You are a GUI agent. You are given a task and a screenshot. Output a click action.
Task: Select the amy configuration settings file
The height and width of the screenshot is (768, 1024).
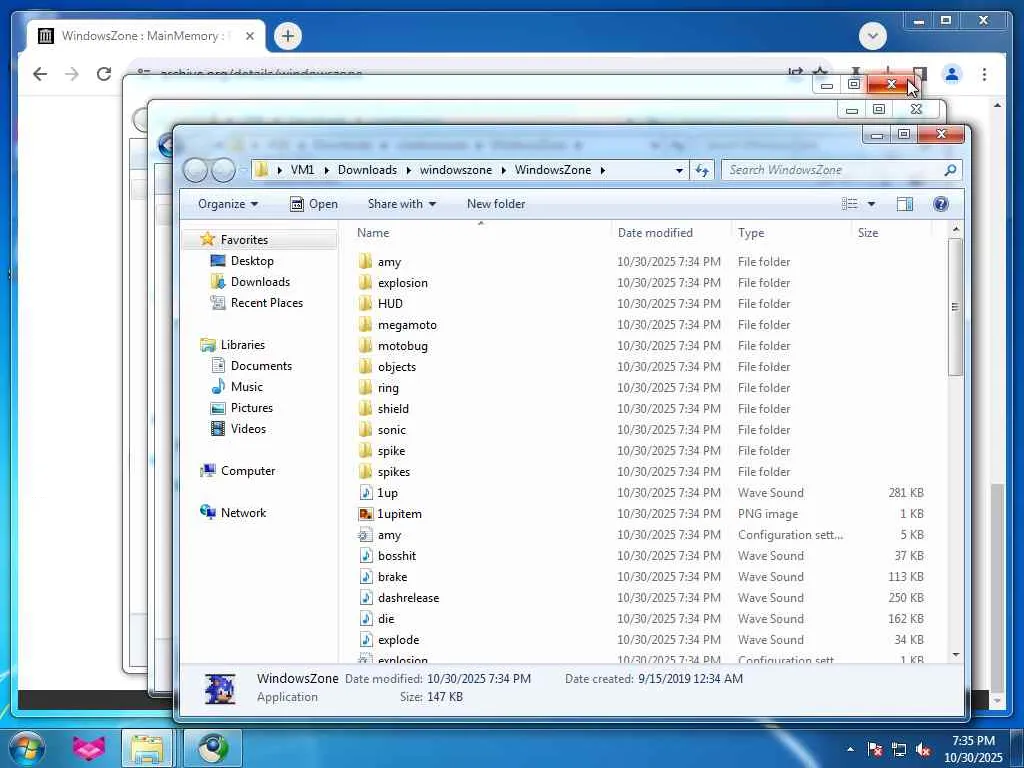pyautogui.click(x=389, y=535)
